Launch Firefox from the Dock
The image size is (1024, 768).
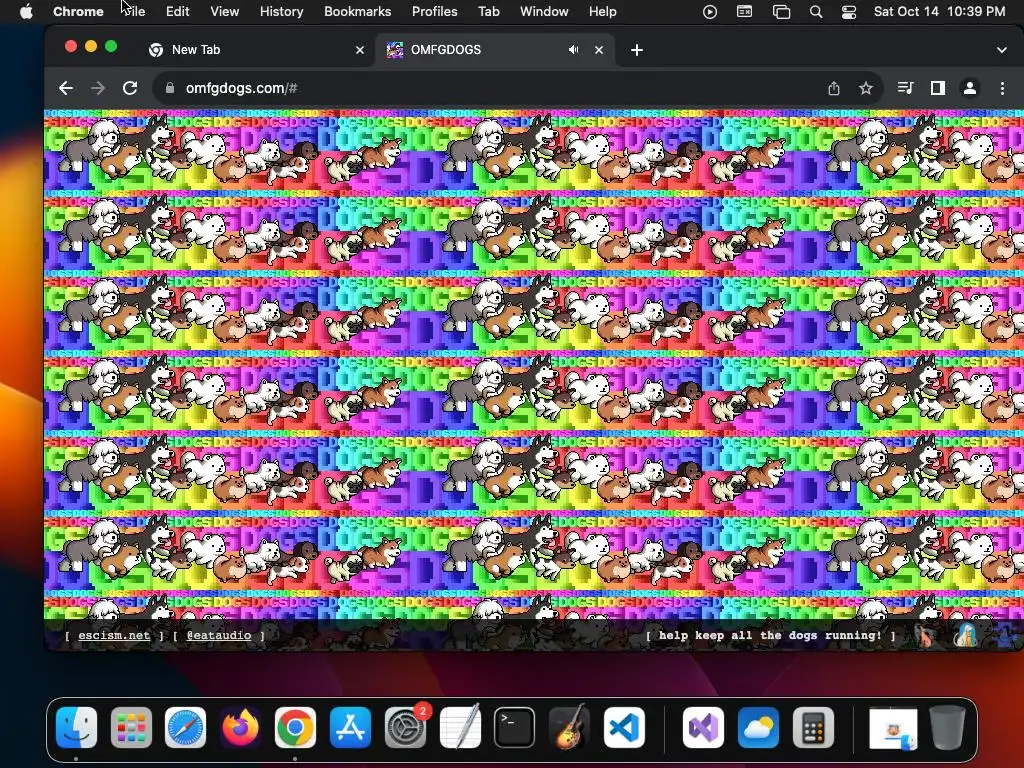tap(240, 727)
